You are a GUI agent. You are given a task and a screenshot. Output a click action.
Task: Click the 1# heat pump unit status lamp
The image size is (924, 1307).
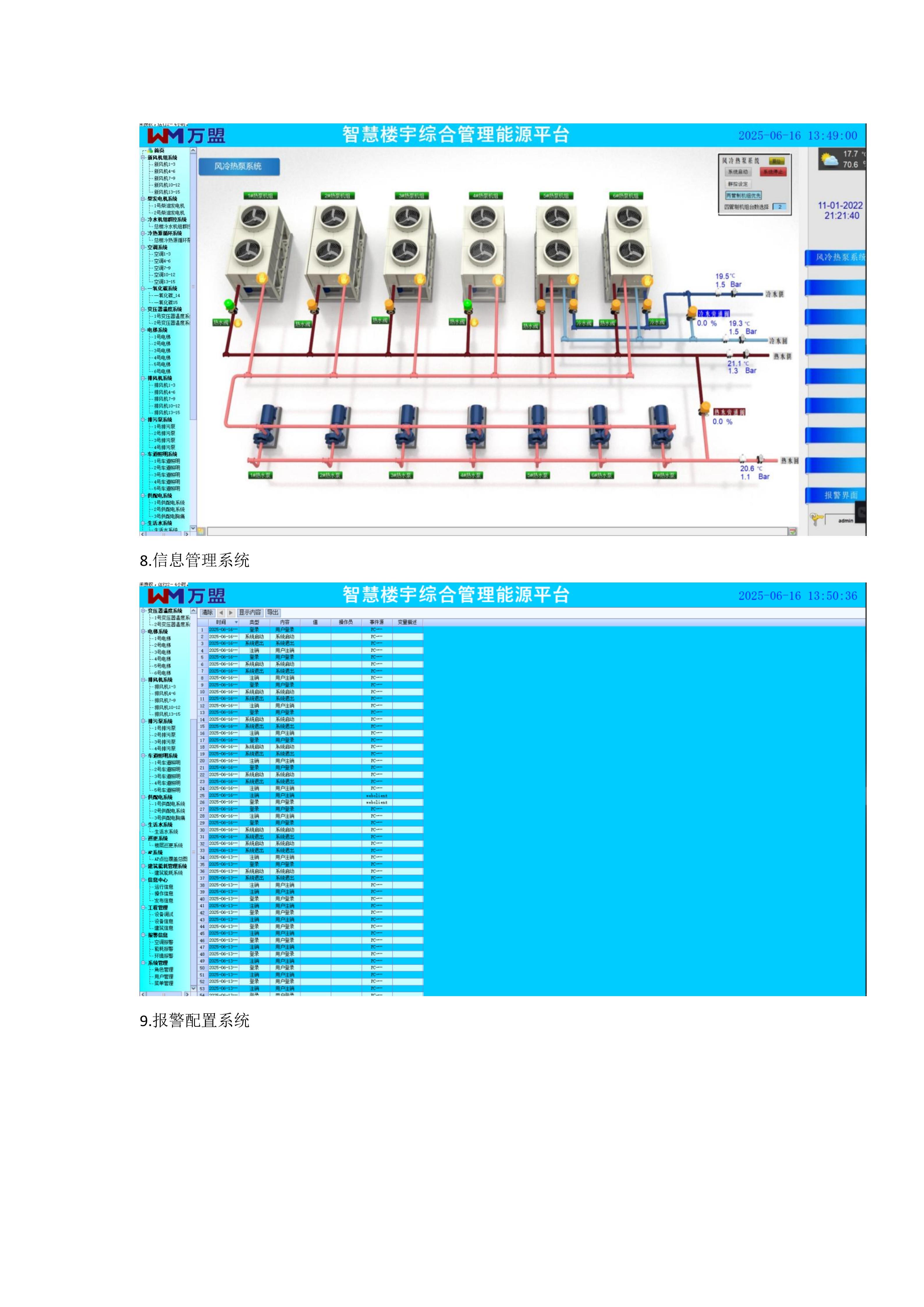coord(262,278)
